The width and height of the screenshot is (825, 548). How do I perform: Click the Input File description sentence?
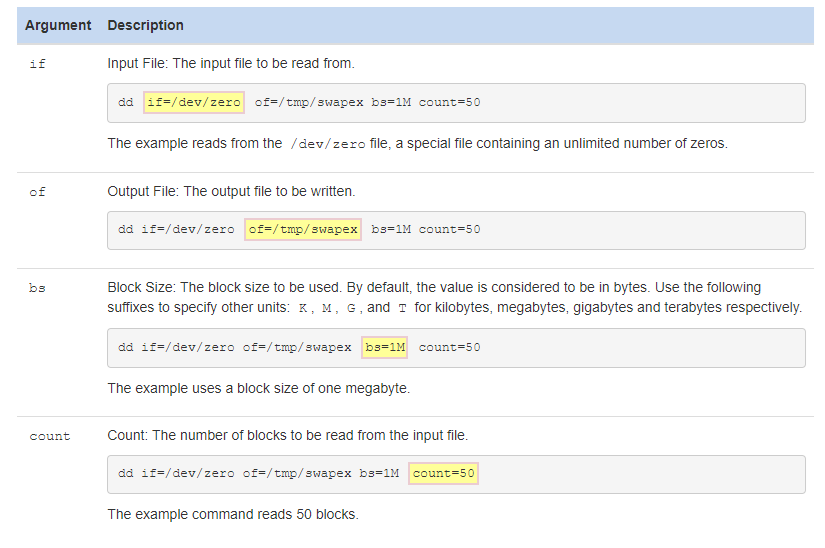pos(231,63)
